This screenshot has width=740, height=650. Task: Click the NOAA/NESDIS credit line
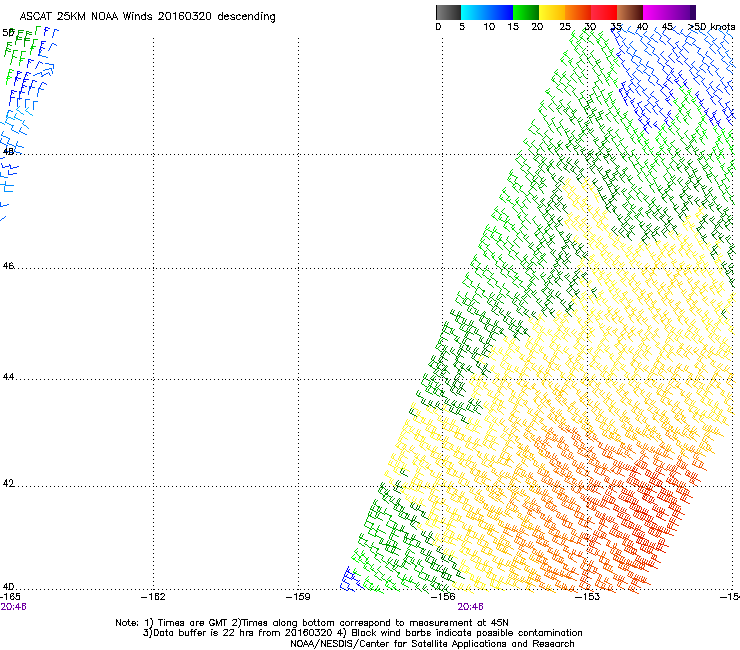pyautogui.click(x=432, y=644)
